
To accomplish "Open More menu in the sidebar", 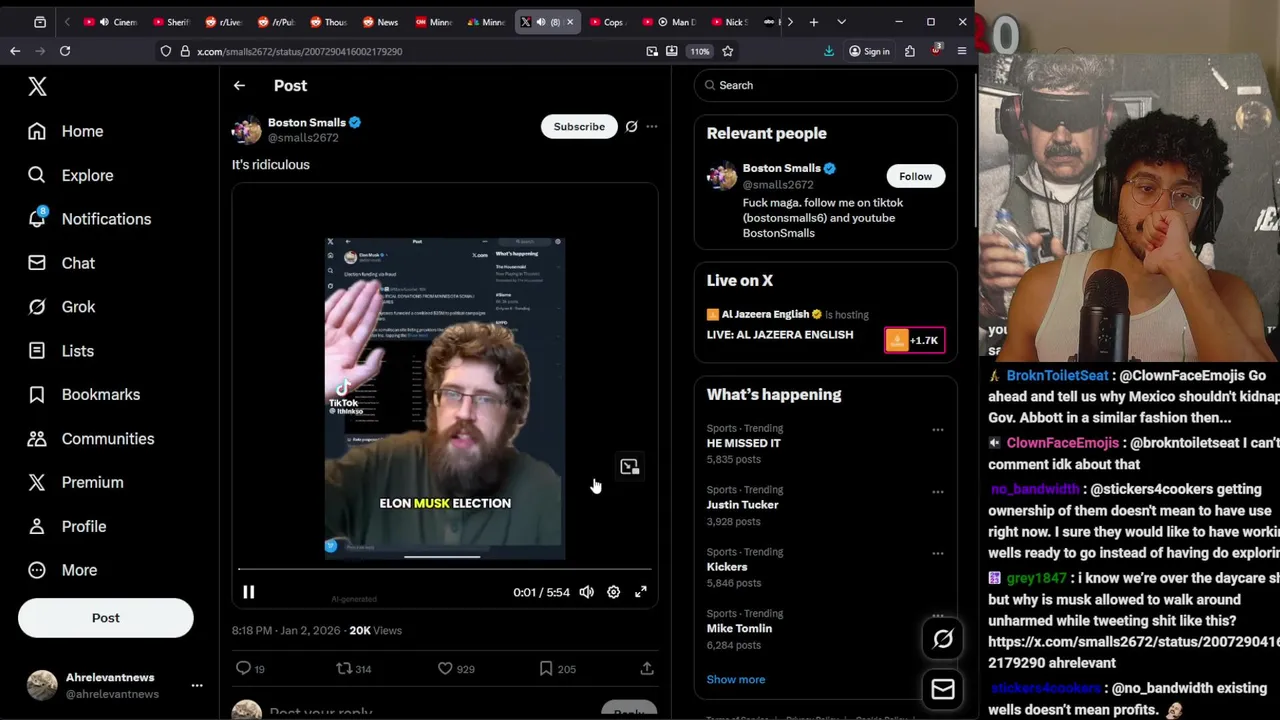I will (63, 570).
